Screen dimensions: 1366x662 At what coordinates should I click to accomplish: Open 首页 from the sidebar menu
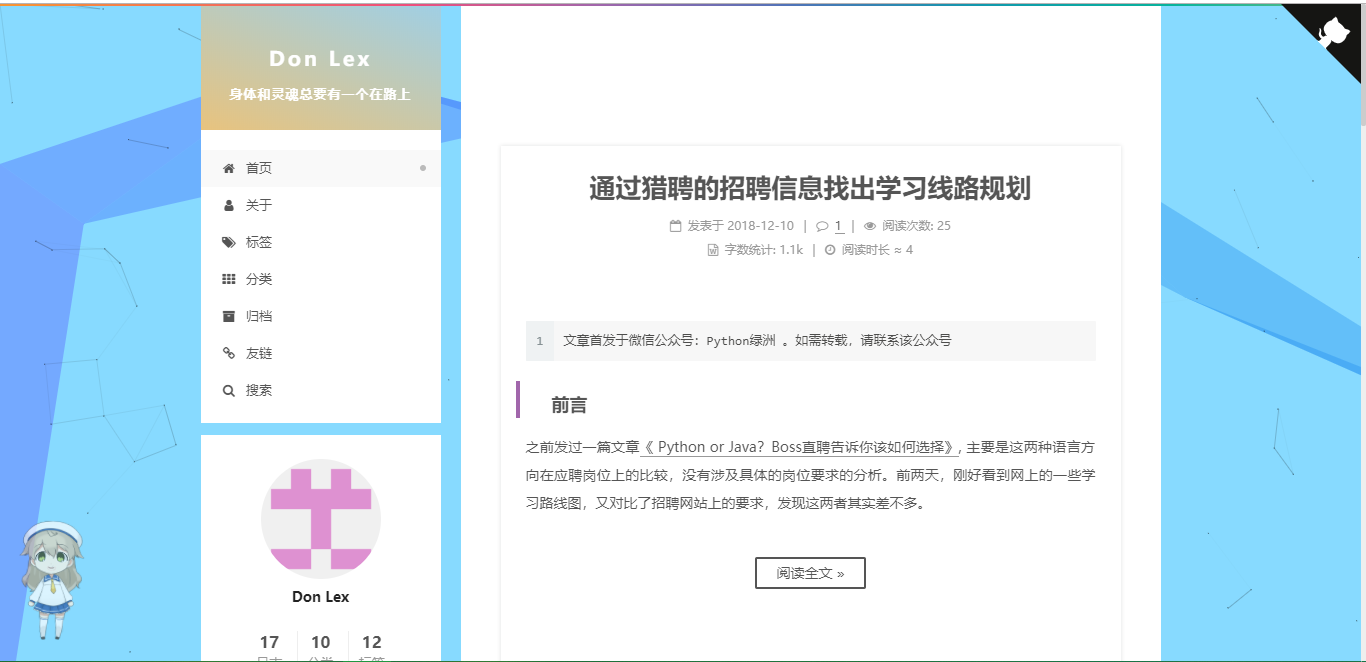click(x=257, y=168)
